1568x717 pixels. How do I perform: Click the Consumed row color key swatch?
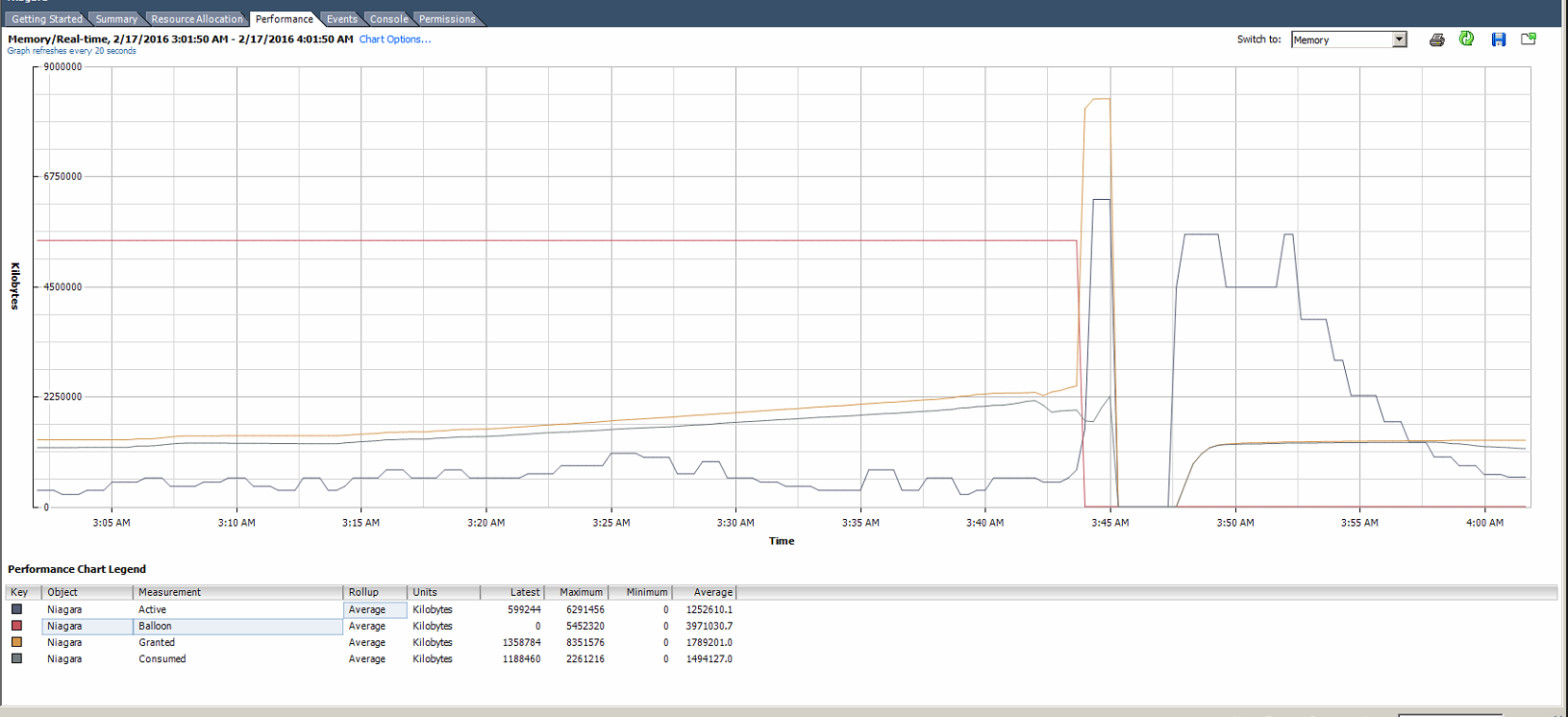(x=16, y=658)
